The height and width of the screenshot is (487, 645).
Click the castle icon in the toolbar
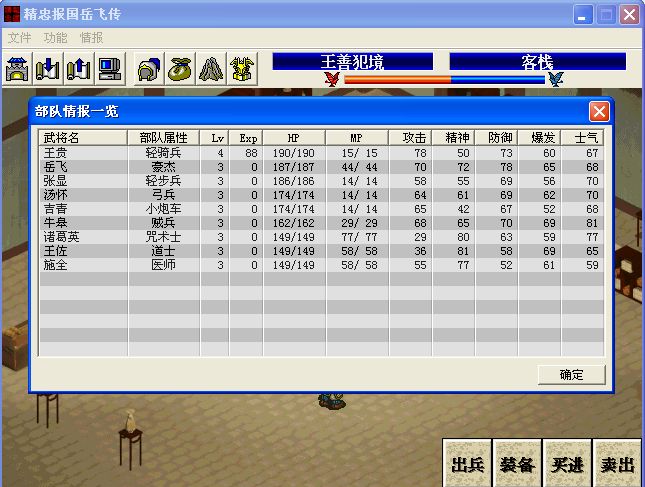(18, 69)
